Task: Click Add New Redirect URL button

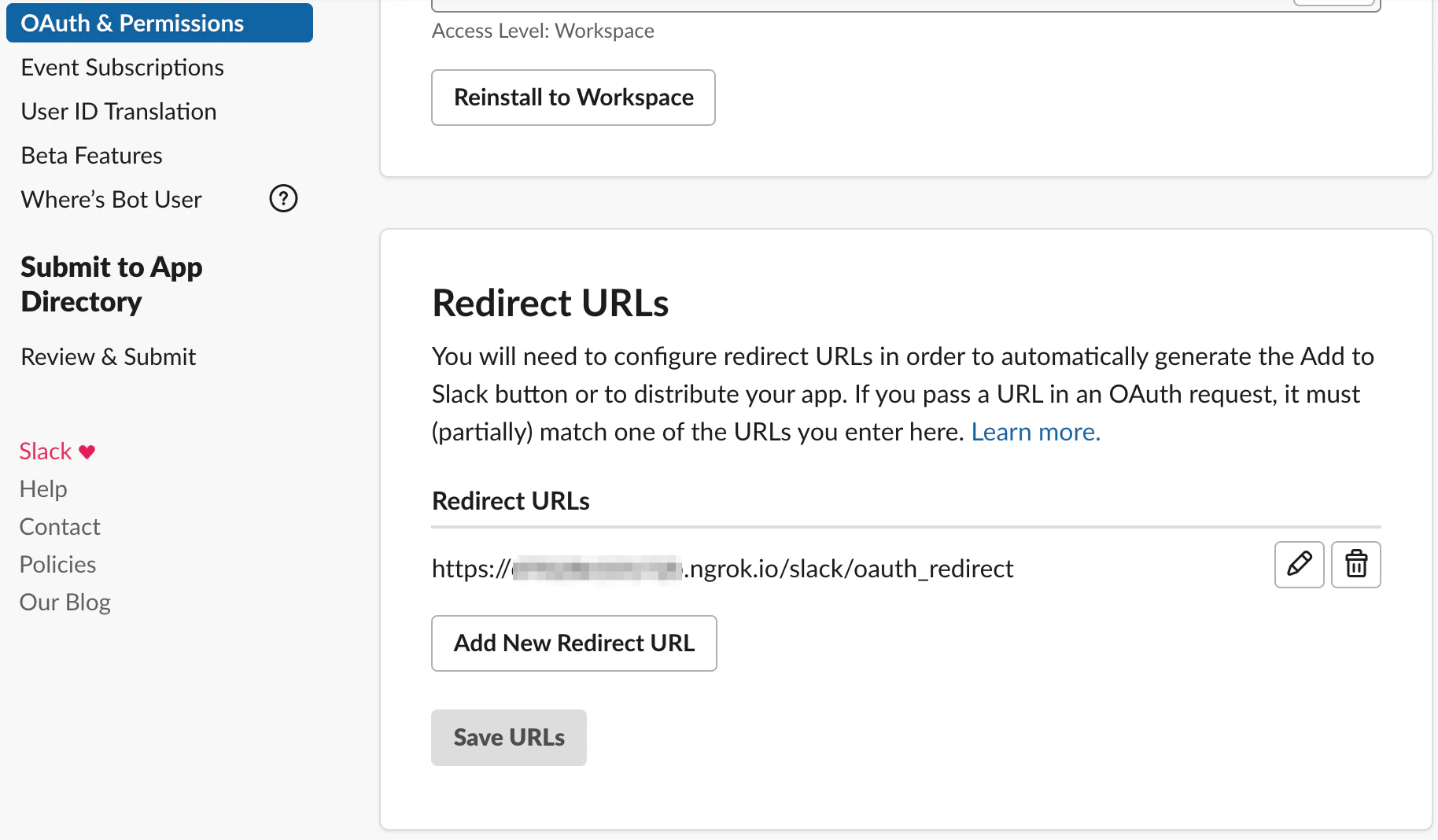Action: [574, 643]
